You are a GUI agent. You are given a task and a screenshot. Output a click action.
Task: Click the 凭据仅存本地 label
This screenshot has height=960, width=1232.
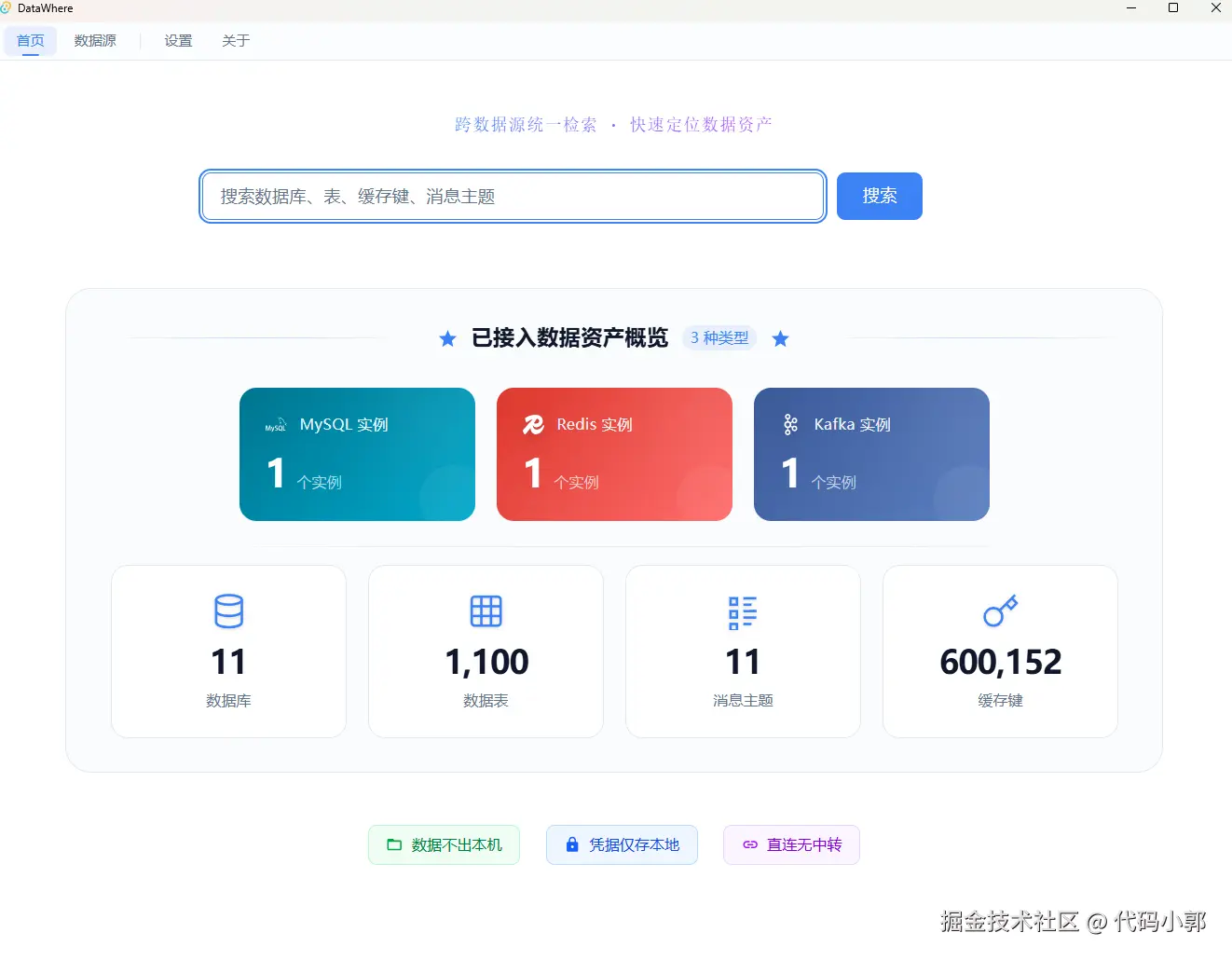635,844
